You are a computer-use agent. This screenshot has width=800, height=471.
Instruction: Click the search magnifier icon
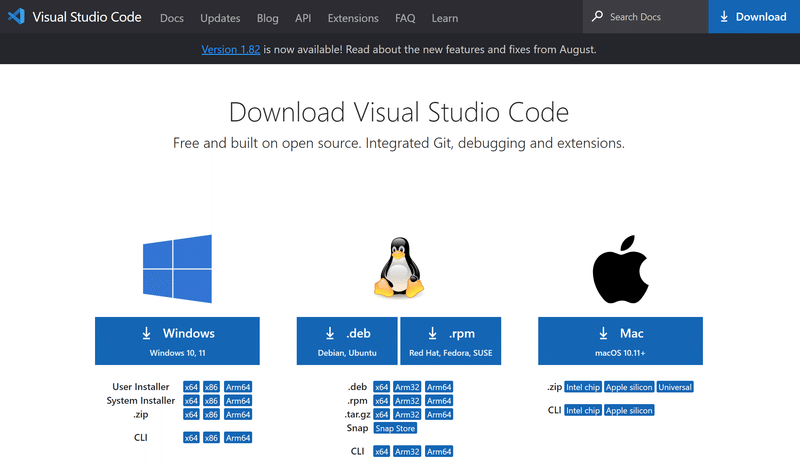(x=597, y=16)
